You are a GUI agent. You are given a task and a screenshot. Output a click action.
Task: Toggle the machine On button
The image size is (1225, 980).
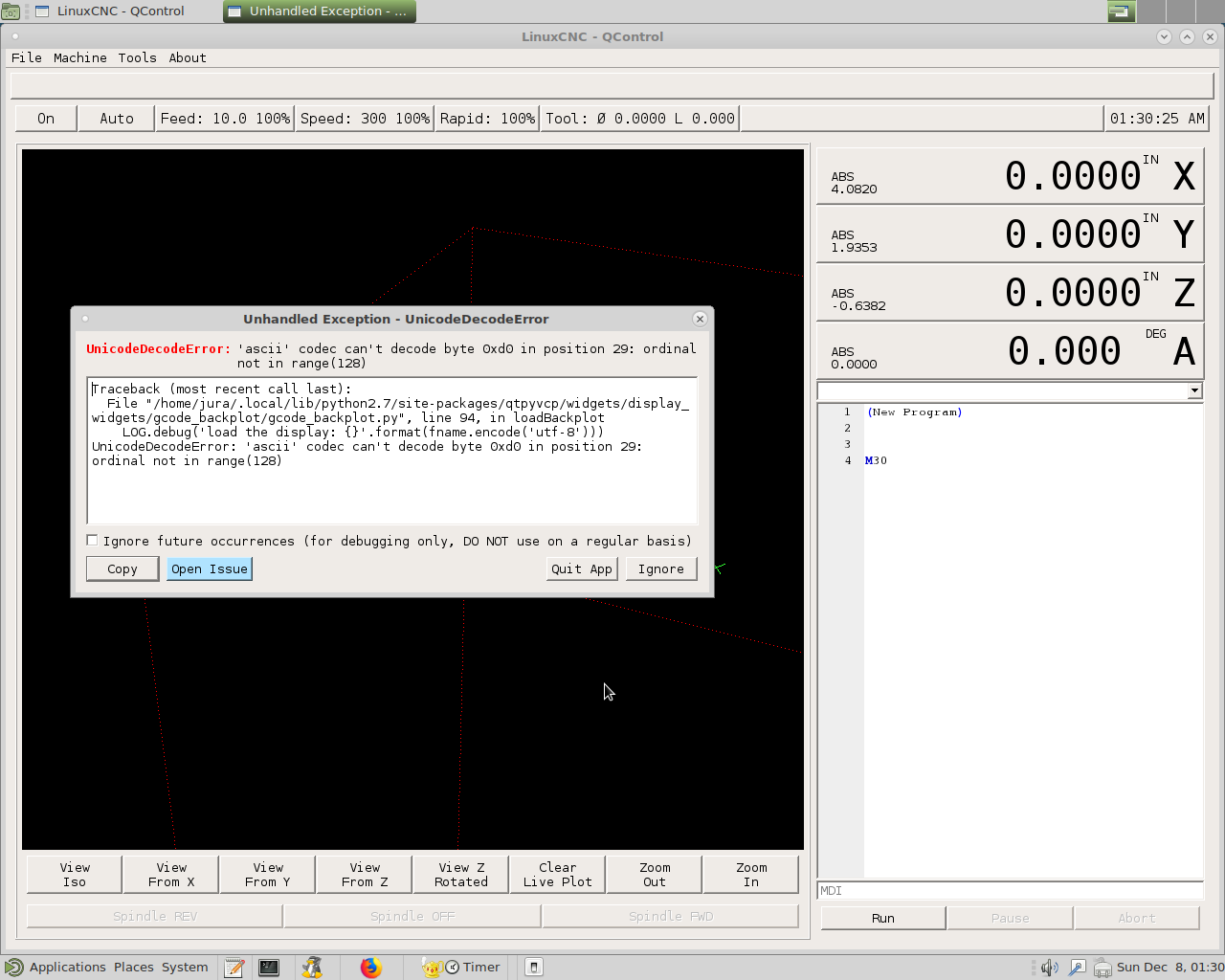[46, 119]
